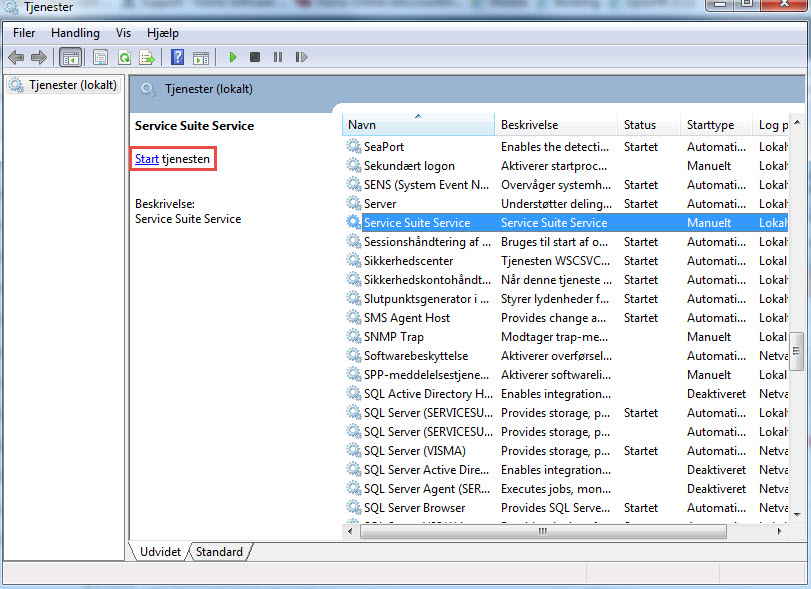Open the Handling menu
The image size is (811, 589).
click(x=75, y=33)
